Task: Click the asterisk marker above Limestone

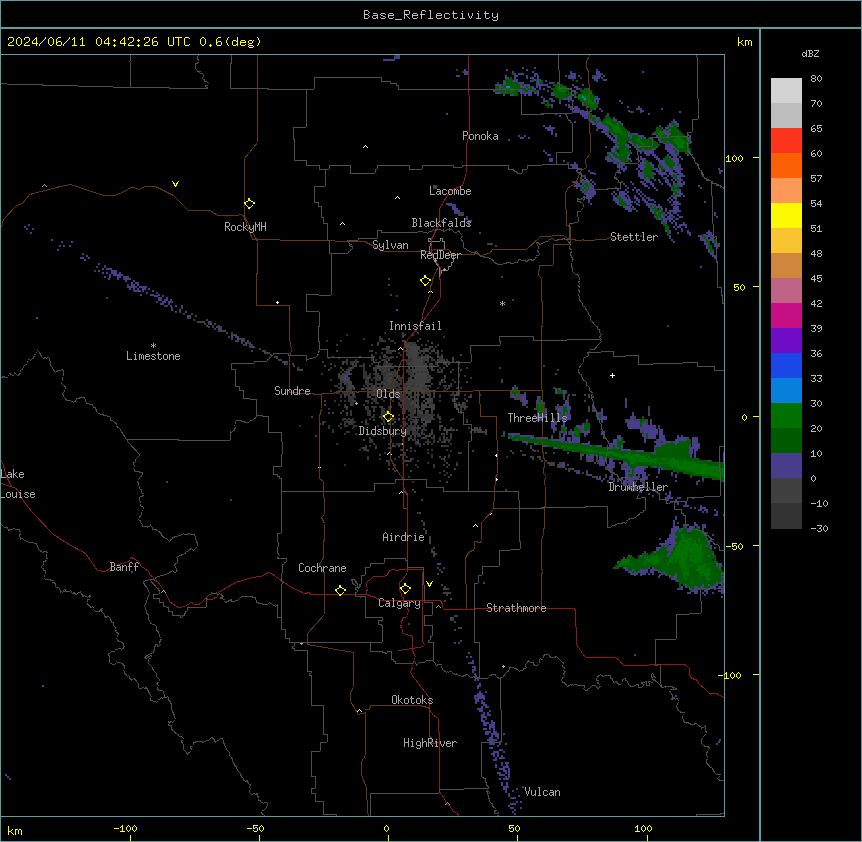Action: point(153,346)
